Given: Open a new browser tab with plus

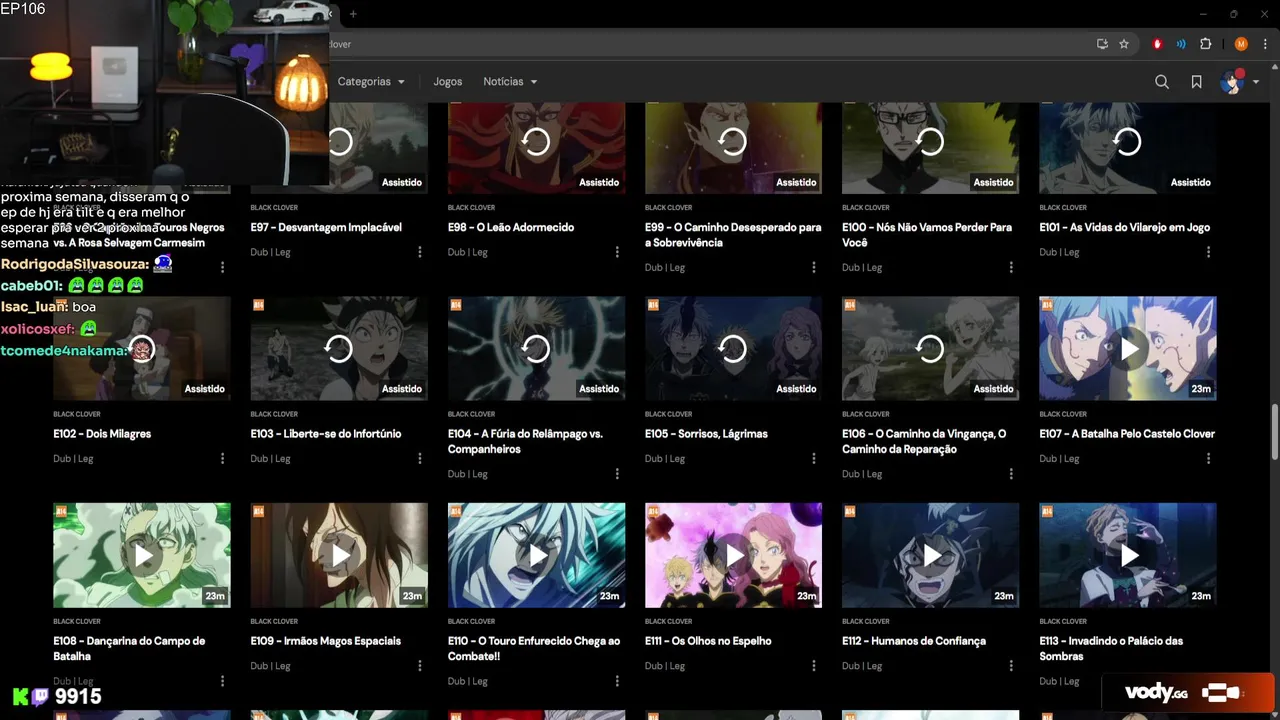Looking at the screenshot, I should tap(353, 14).
